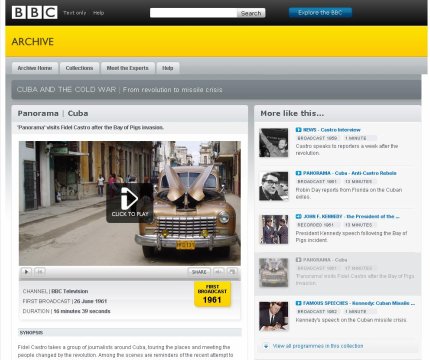Click the restart/skip back player button
This screenshot has width=430, height=360.
40,272
